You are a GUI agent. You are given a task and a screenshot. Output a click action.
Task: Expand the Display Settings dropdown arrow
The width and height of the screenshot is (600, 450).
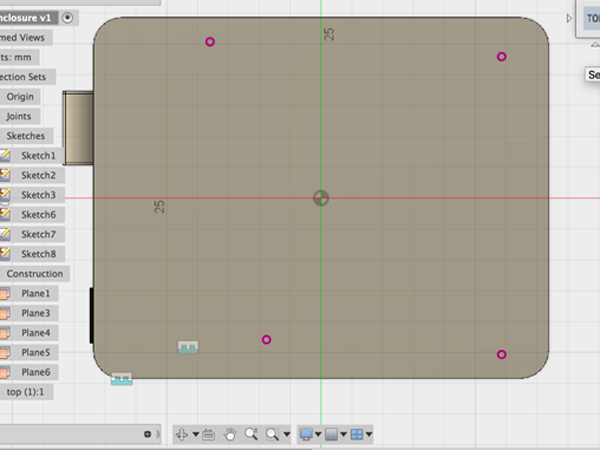[x=318, y=434]
